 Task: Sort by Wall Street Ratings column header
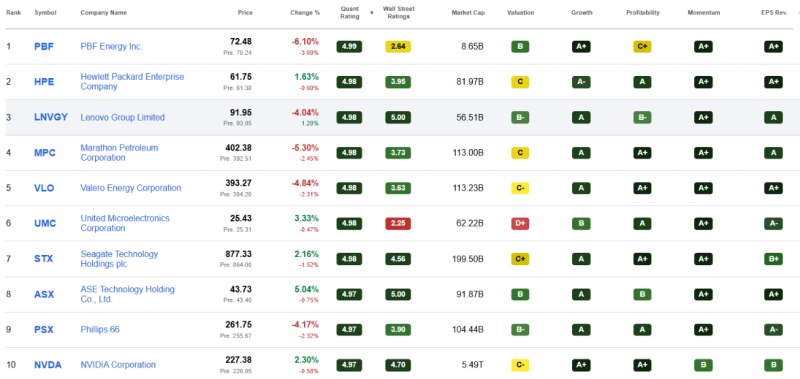pos(398,13)
